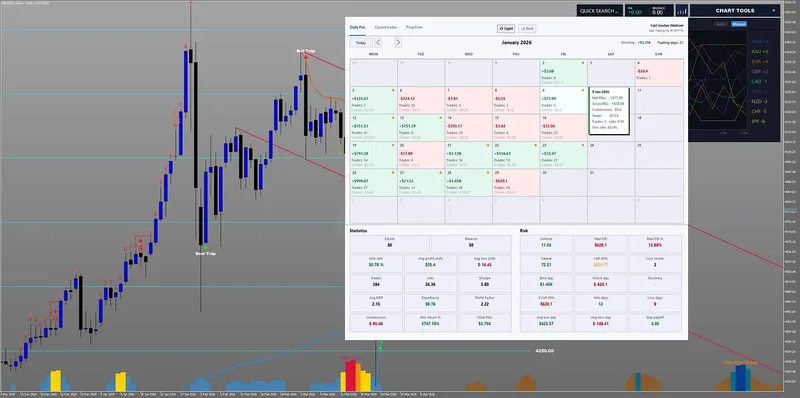Click the Monthly +$3.75K summary
Image resolution: width=800 pixels, height=398 pixels.
[x=636, y=43]
